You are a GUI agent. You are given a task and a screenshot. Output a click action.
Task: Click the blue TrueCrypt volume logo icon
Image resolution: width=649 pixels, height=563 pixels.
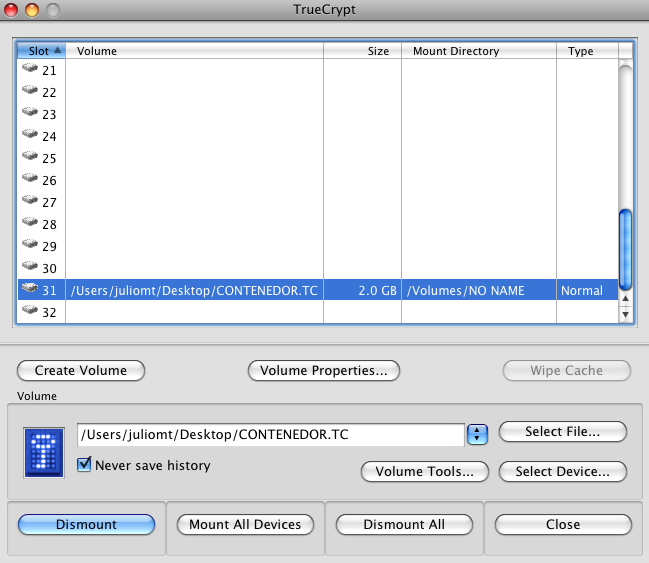click(44, 452)
